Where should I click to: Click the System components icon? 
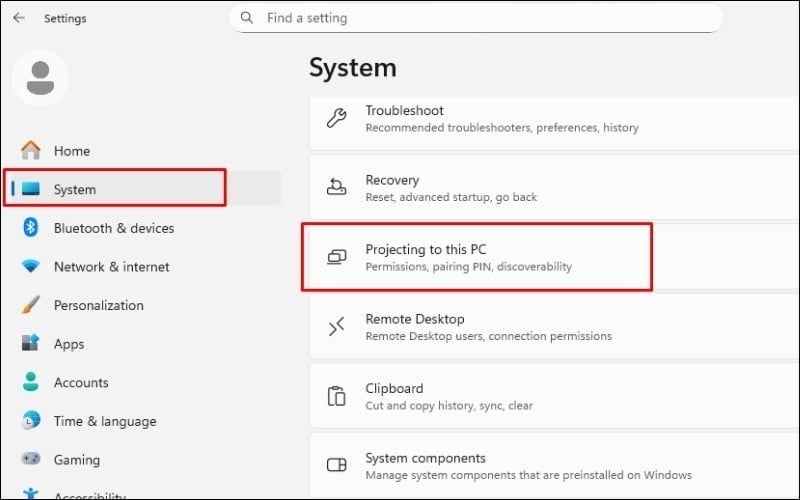(x=337, y=466)
